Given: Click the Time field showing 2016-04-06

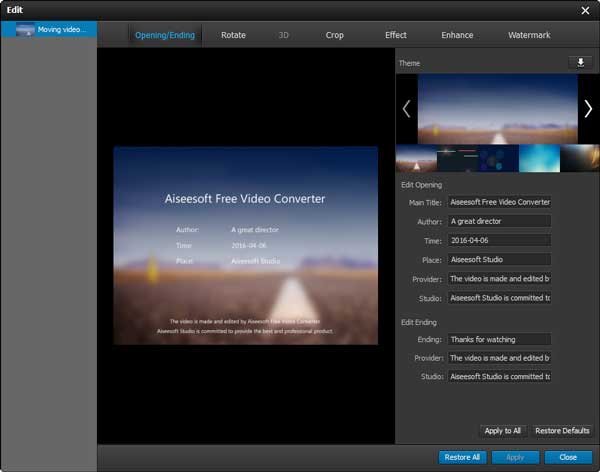Looking at the screenshot, I should click(x=499, y=240).
